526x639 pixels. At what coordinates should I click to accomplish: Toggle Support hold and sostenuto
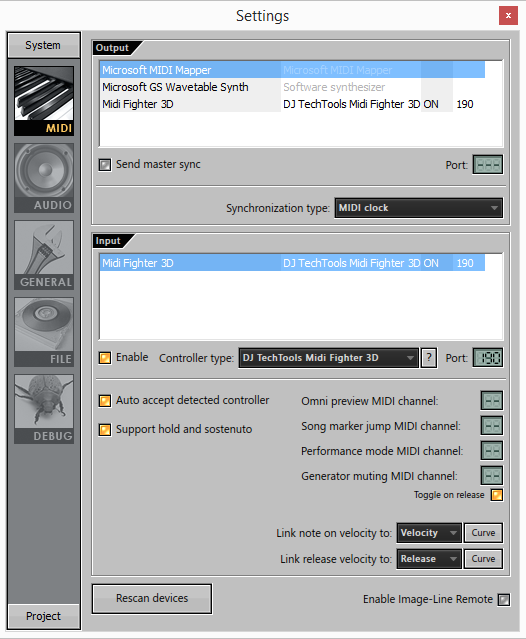(105, 430)
